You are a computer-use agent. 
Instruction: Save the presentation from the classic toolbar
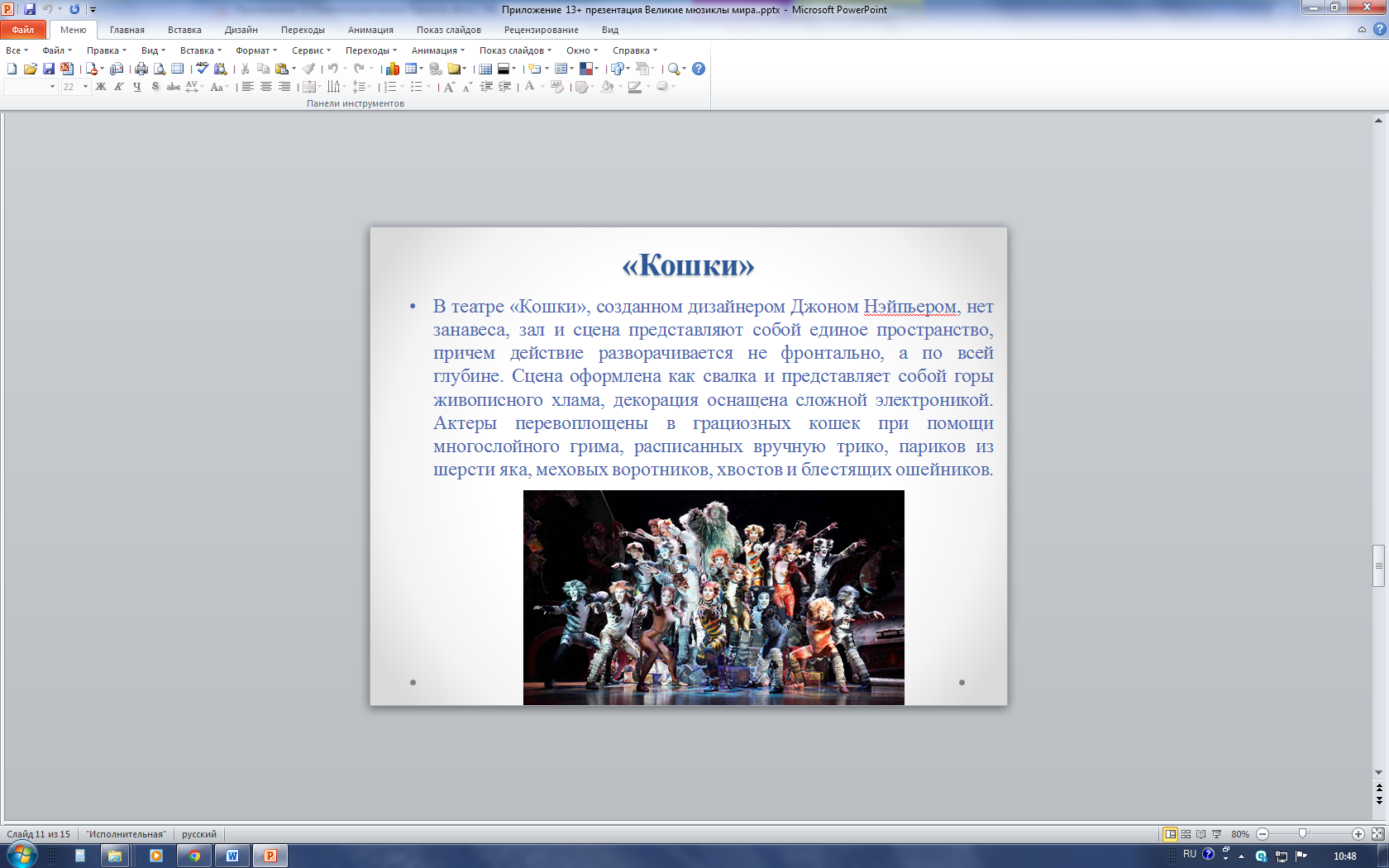[x=49, y=69]
